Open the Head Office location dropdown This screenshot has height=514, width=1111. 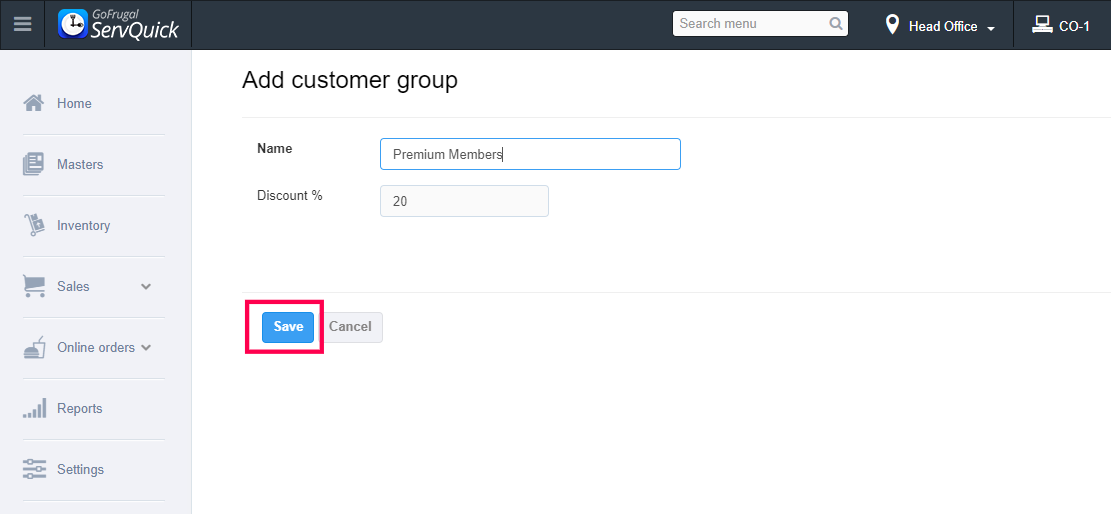pos(942,26)
